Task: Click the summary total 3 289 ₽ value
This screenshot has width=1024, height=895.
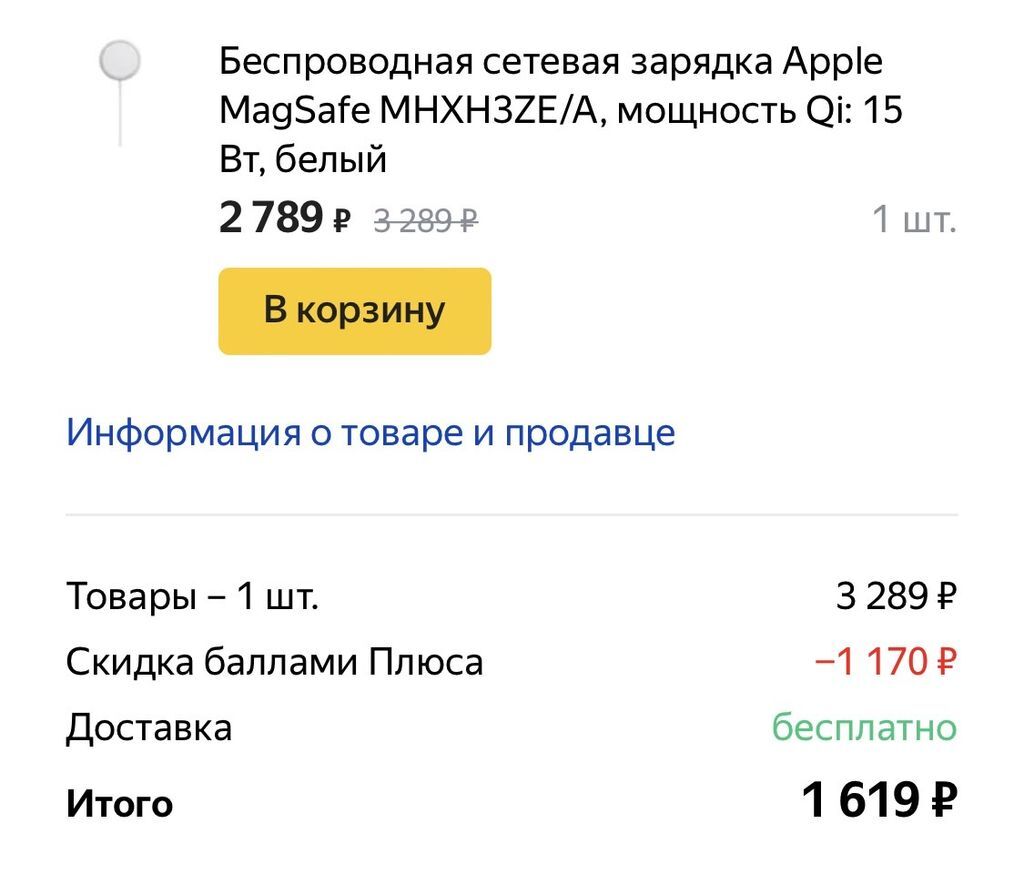Action: click(x=894, y=592)
